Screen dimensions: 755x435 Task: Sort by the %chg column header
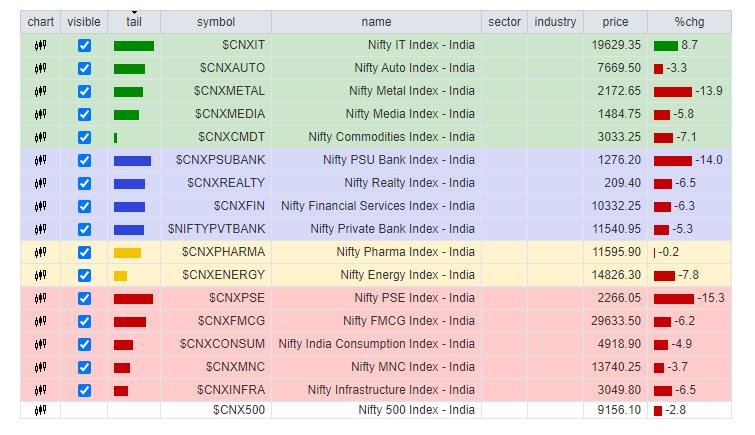click(x=687, y=22)
